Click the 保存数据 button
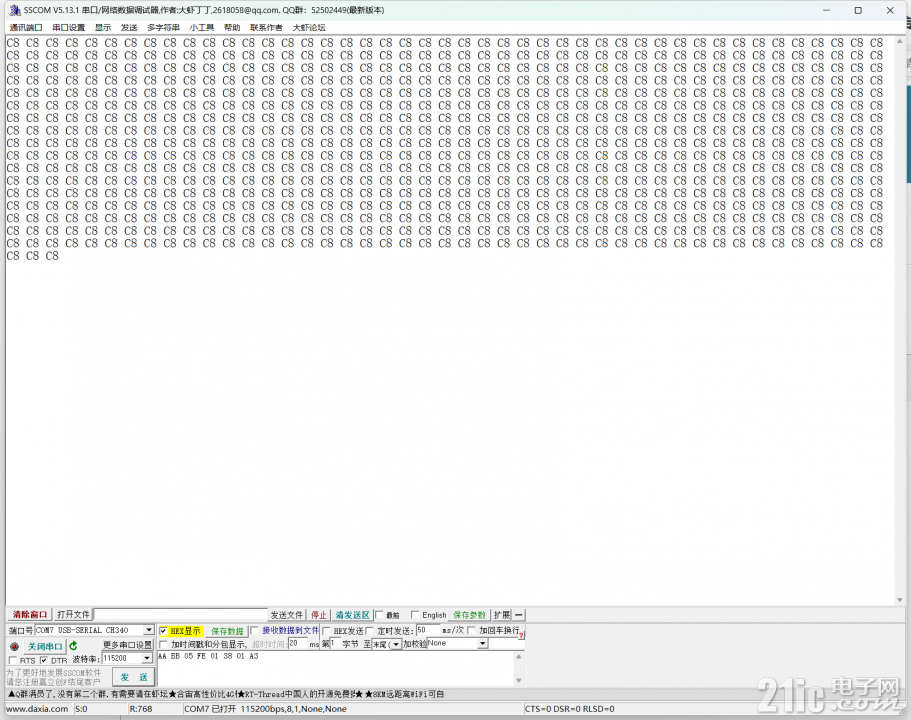911x720 pixels. [227, 631]
